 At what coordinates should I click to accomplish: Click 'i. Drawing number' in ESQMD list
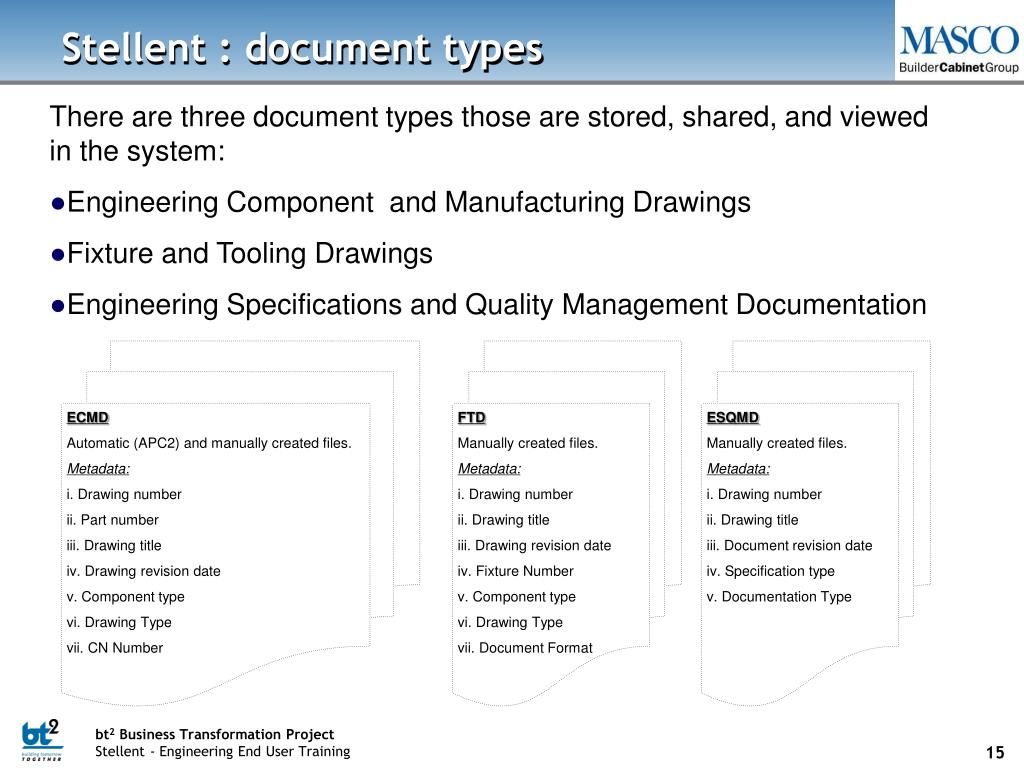(x=764, y=494)
